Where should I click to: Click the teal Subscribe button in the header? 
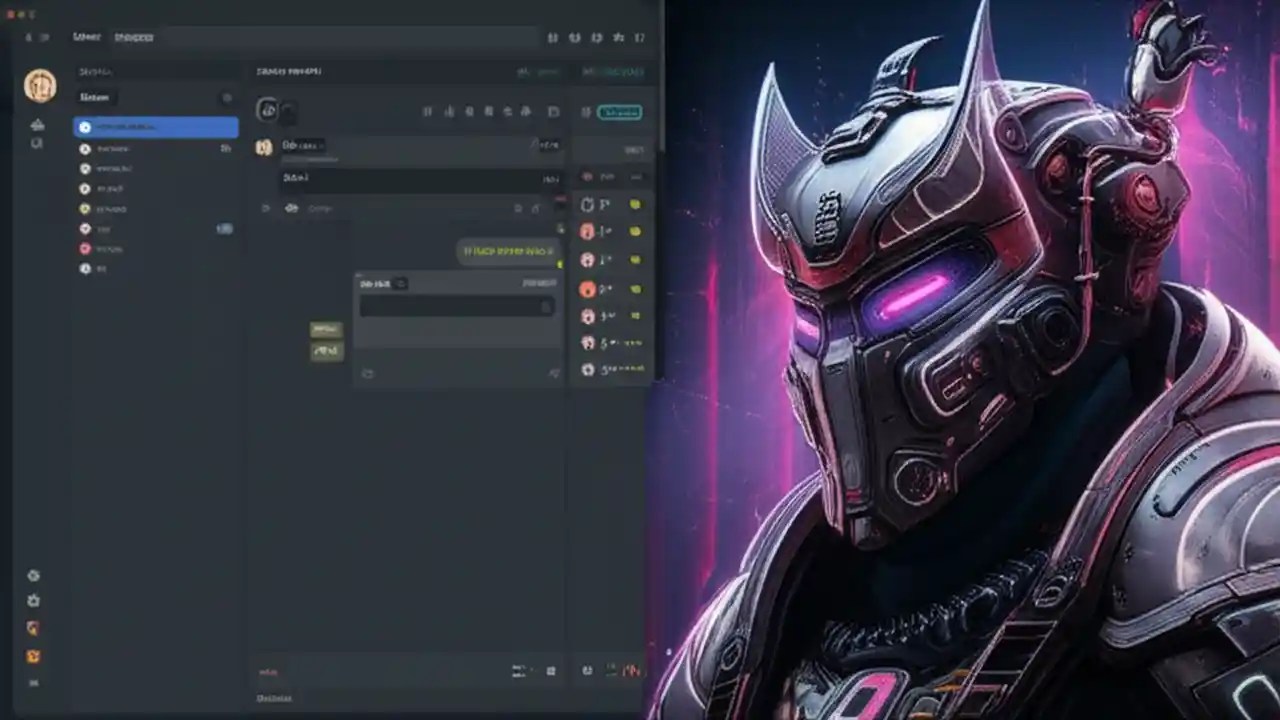coord(620,110)
